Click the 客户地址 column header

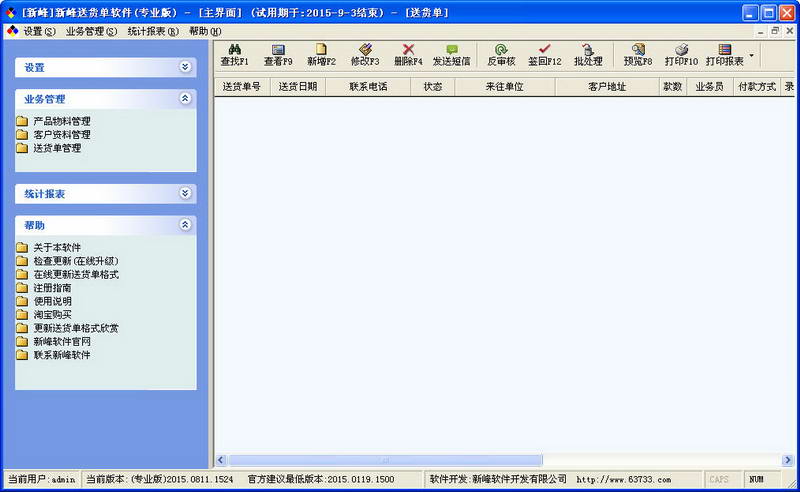[x=607, y=87]
